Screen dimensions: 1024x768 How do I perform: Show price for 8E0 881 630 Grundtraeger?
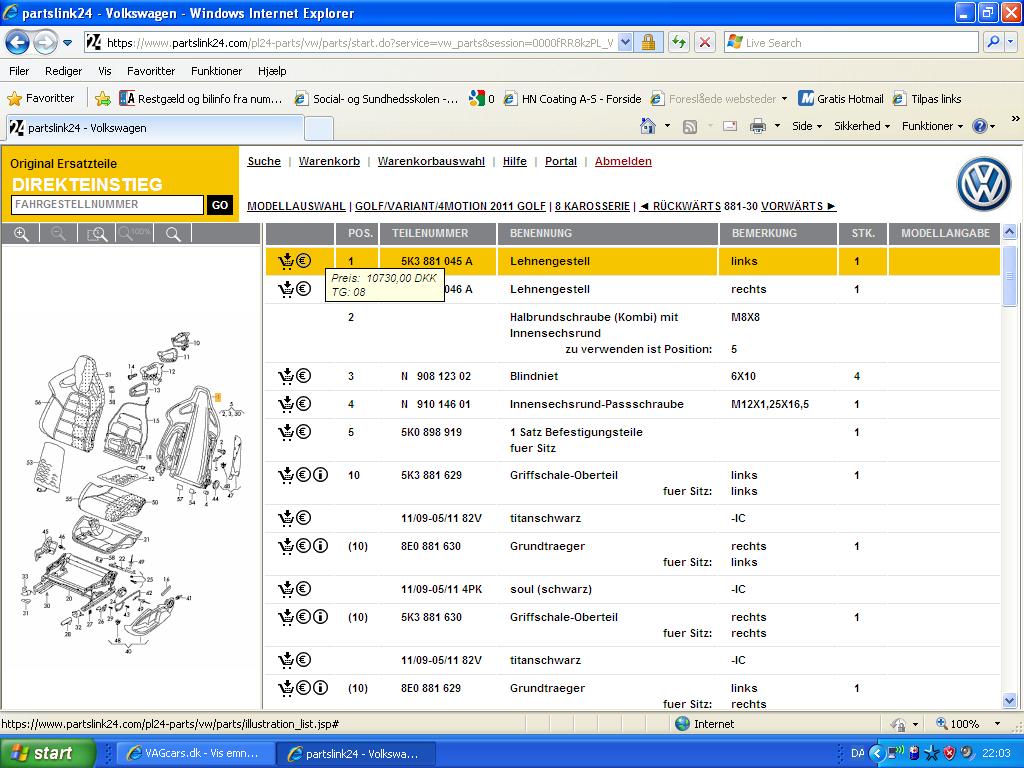click(x=303, y=546)
